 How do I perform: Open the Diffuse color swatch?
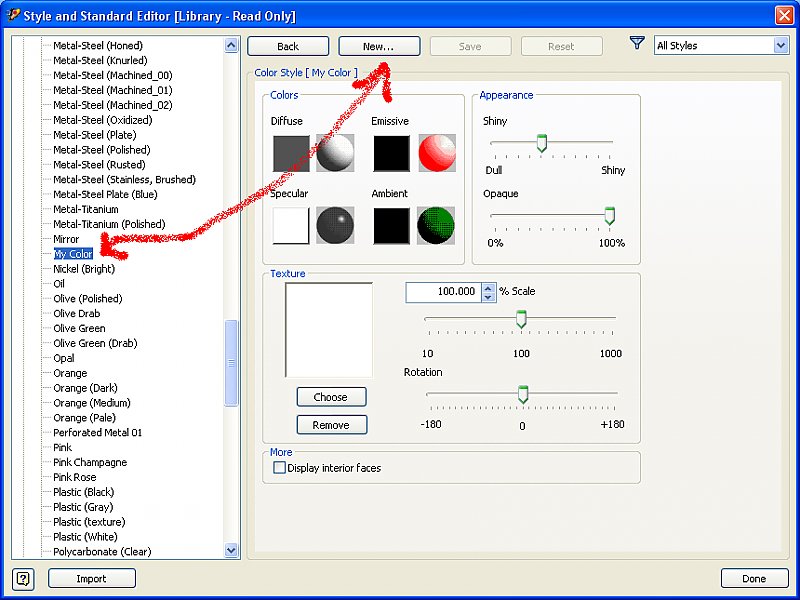click(291, 153)
